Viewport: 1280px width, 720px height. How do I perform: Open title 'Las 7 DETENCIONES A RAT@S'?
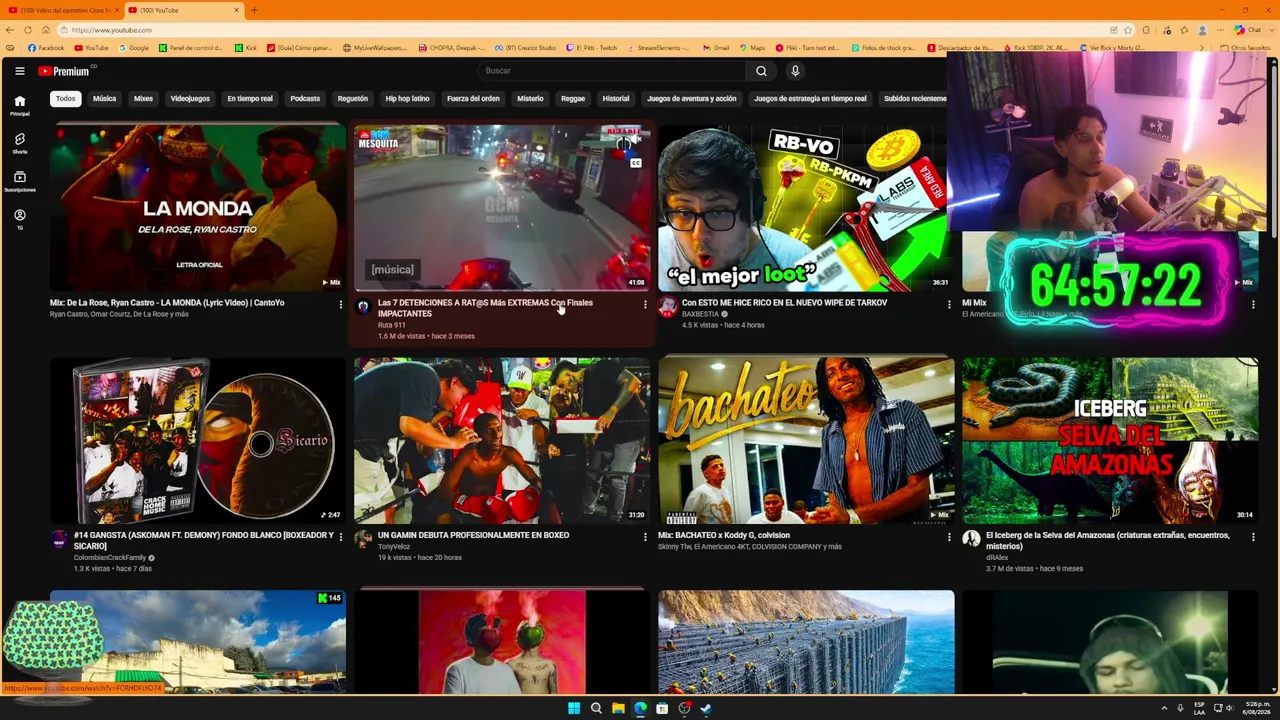point(485,308)
